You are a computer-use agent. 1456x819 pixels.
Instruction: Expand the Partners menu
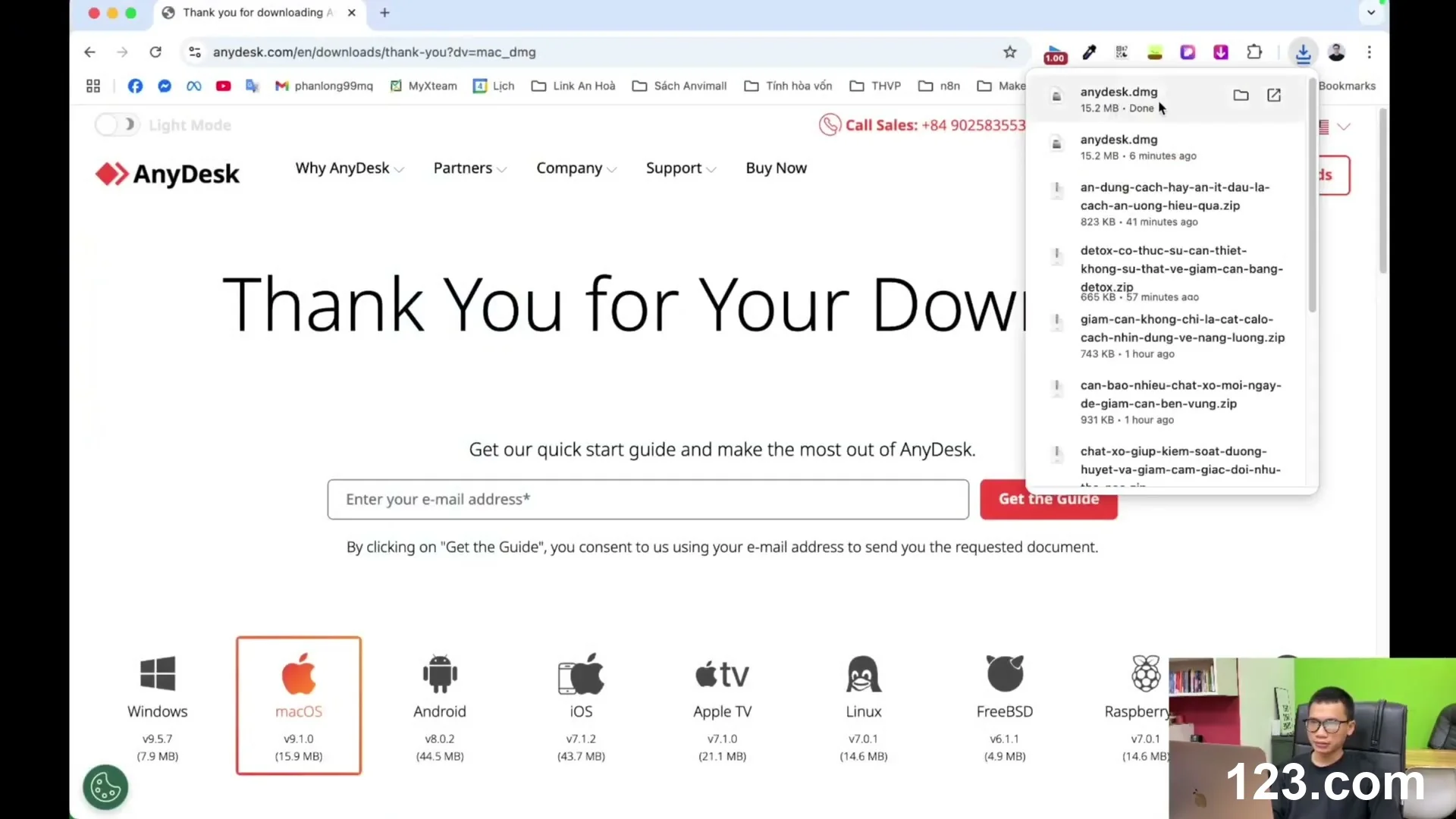click(469, 168)
